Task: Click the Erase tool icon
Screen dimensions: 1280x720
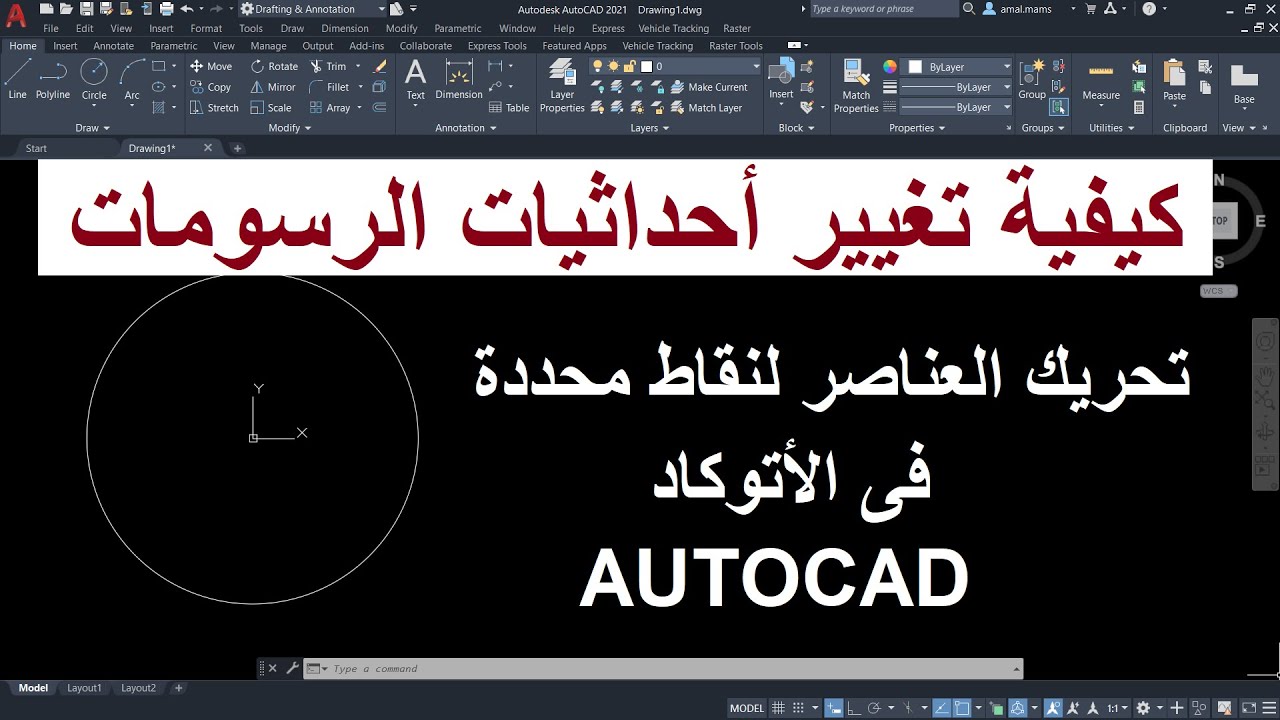Action: tap(380, 66)
